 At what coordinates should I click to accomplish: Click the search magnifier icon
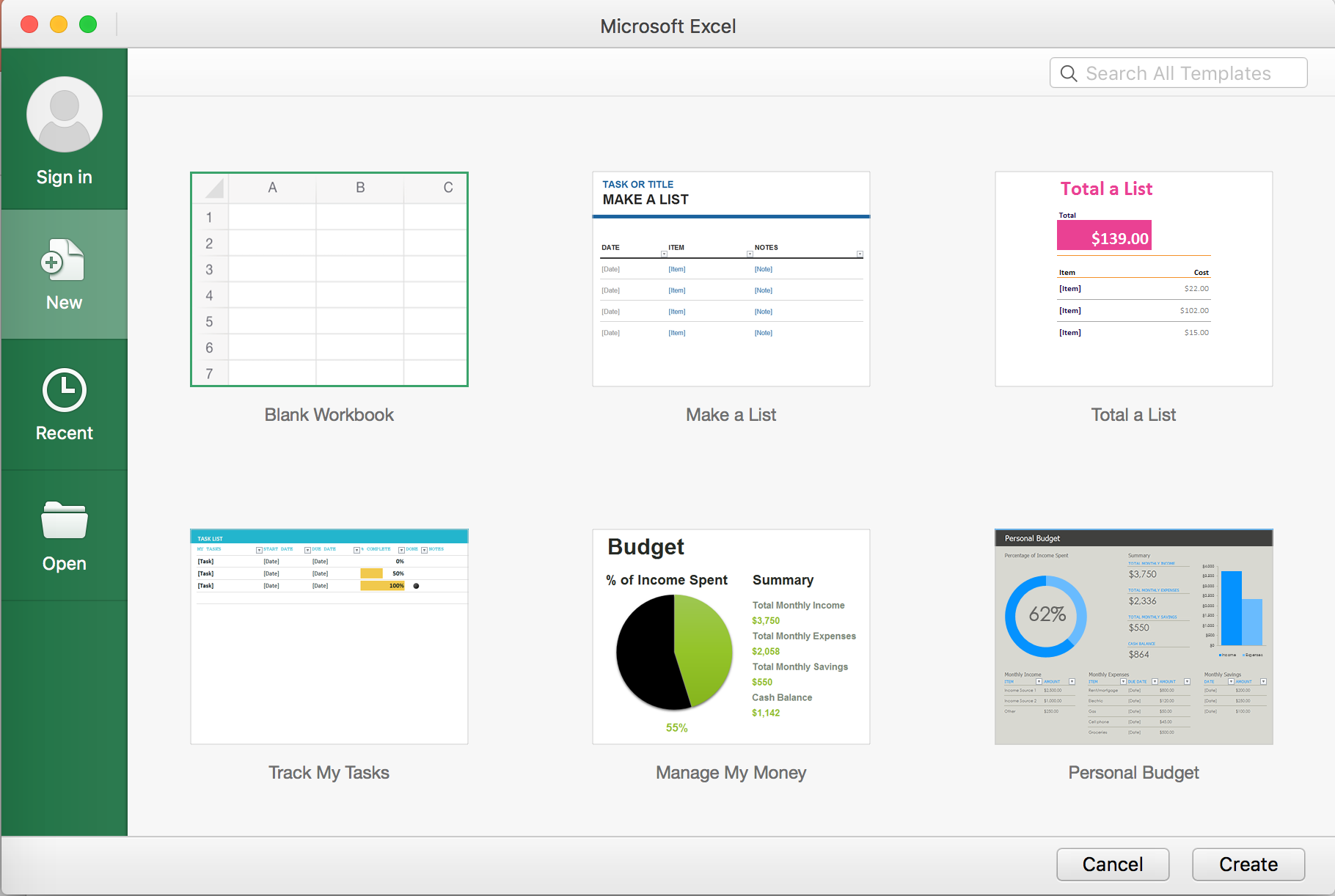coord(1069,73)
